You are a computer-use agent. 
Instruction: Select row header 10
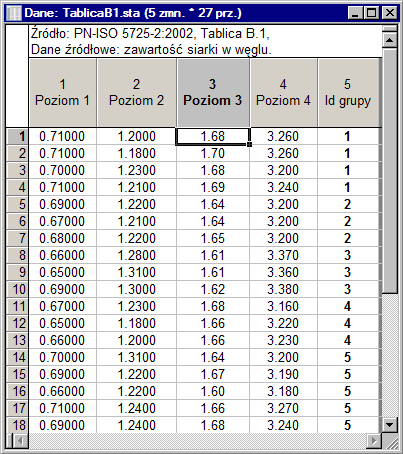pyautogui.click(x=17, y=289)
